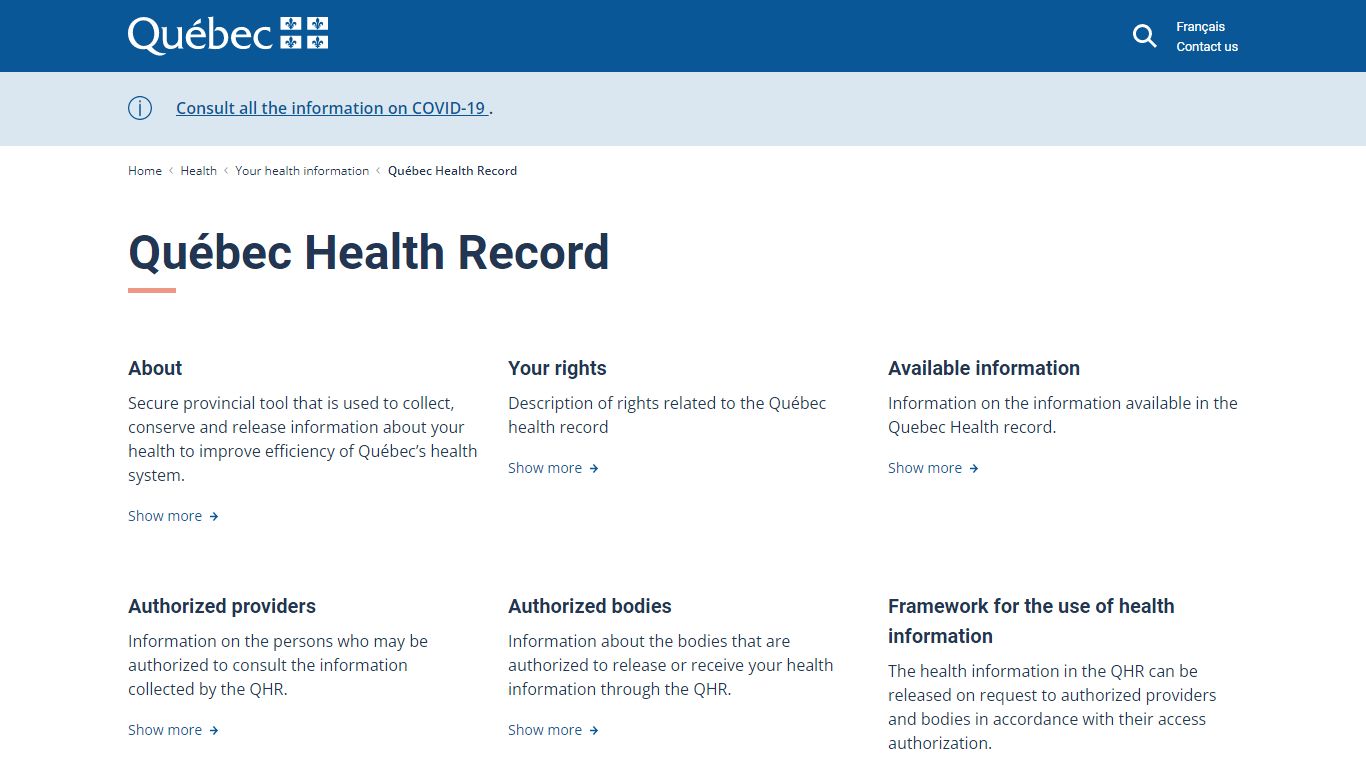Click the COVID-19 info circle icon
The height and width of the screenshot is (768, 1366).
[x=140, y=108]
